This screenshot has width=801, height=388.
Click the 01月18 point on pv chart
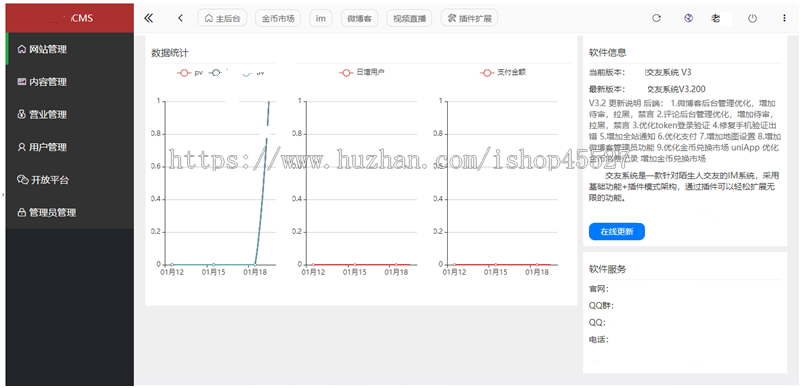point(255,264)
